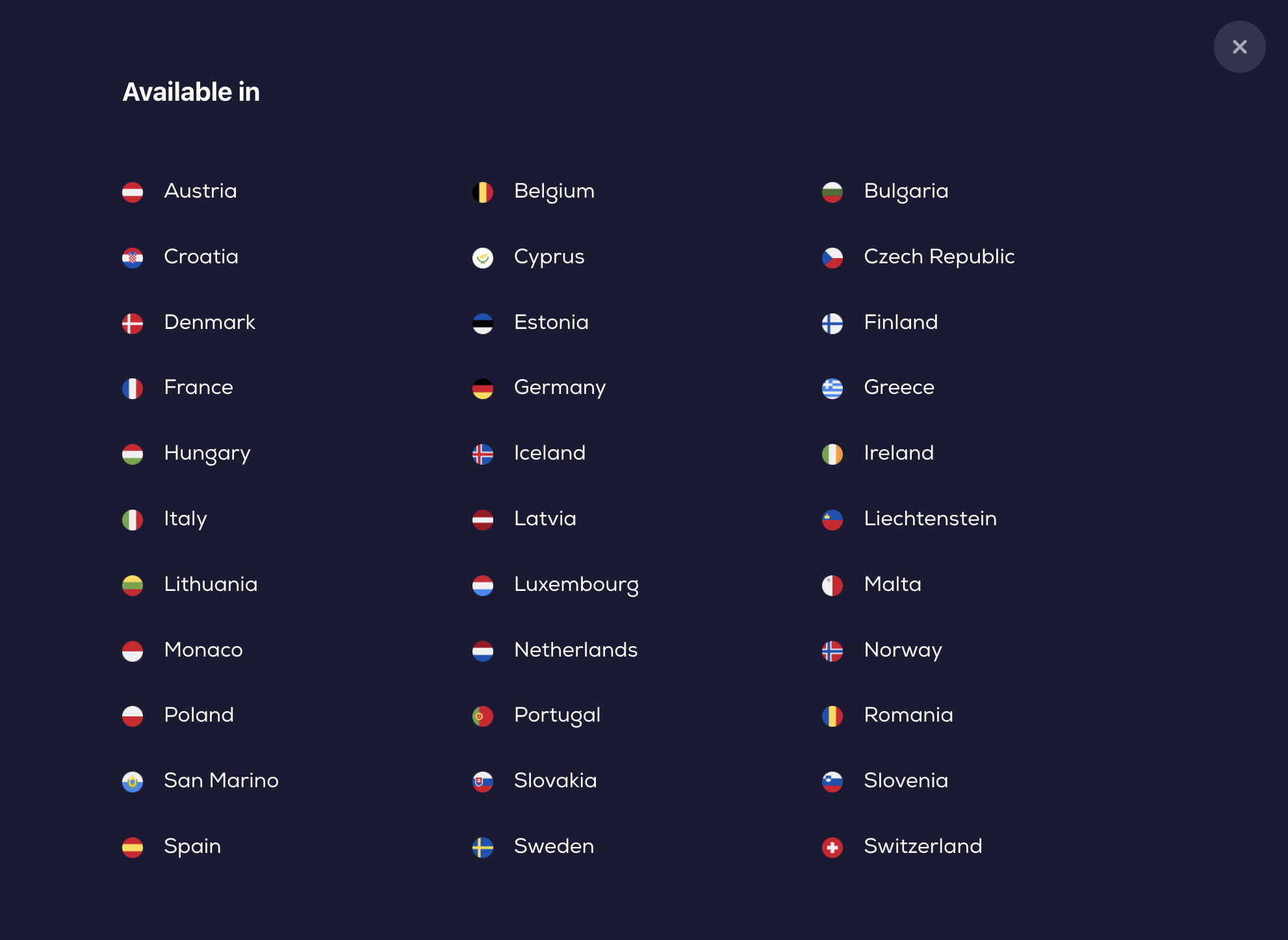Click the Lithuania country name
The image size is (1288, 940).
(x=211, y=584)
